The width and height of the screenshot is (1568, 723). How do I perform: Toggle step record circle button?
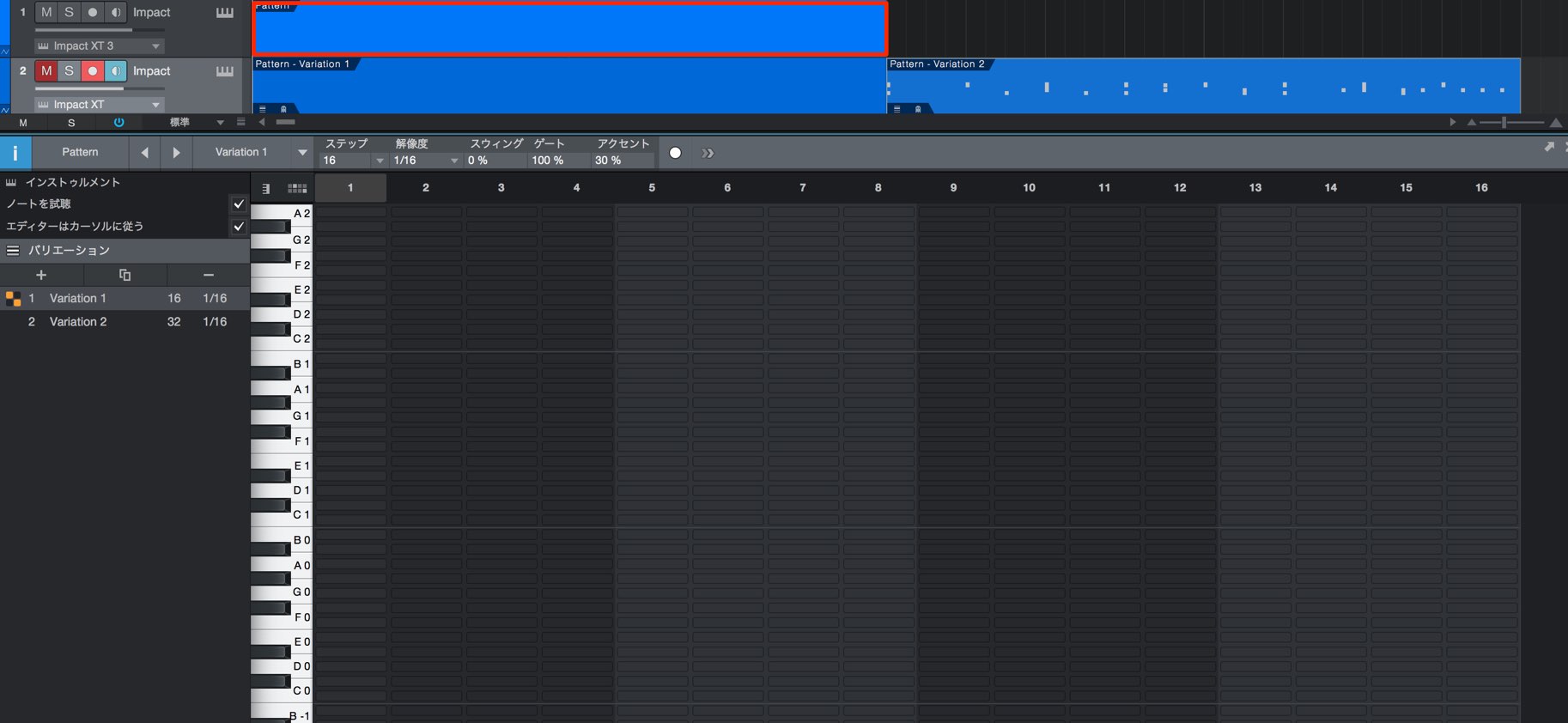(x=675, y=153)
